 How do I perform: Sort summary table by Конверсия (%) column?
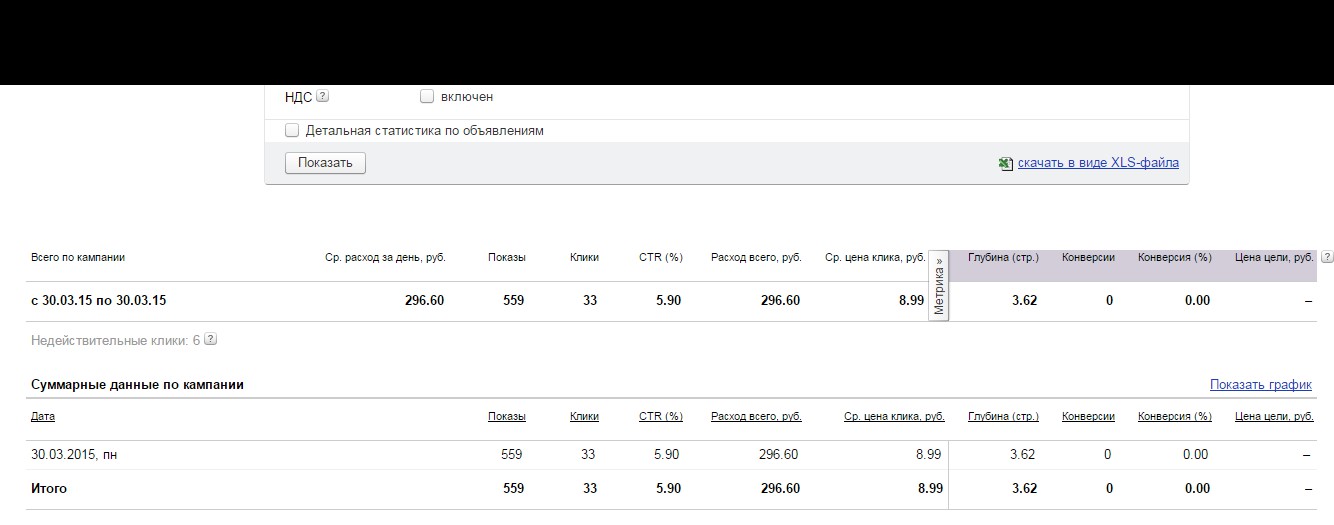click(1174, 417)
